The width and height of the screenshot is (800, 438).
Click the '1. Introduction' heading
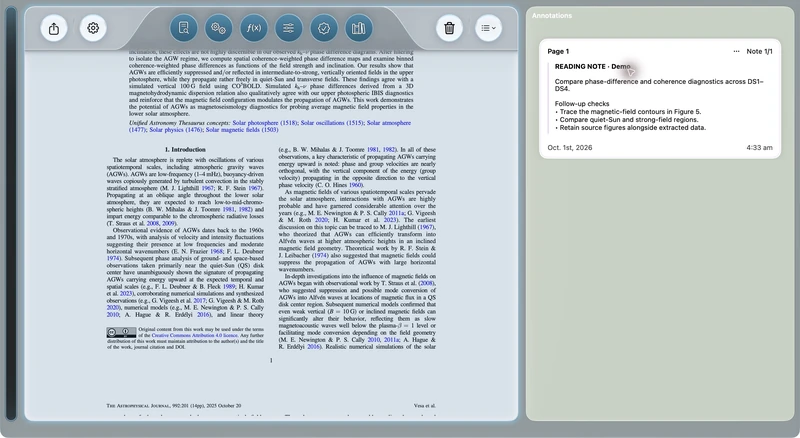tap(185, 150)
